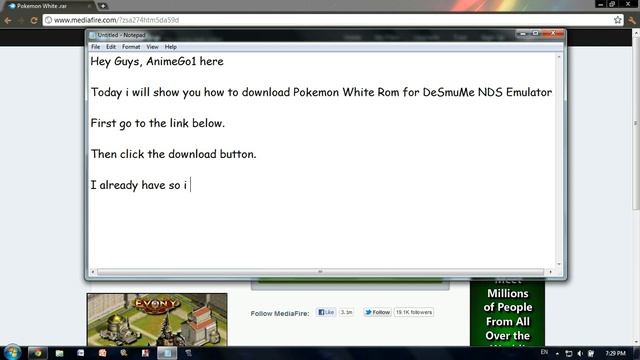The height and width of the screenshot is (360, 640).
Task: Click the site info icon before URL
Action: [x=48, y=20]
